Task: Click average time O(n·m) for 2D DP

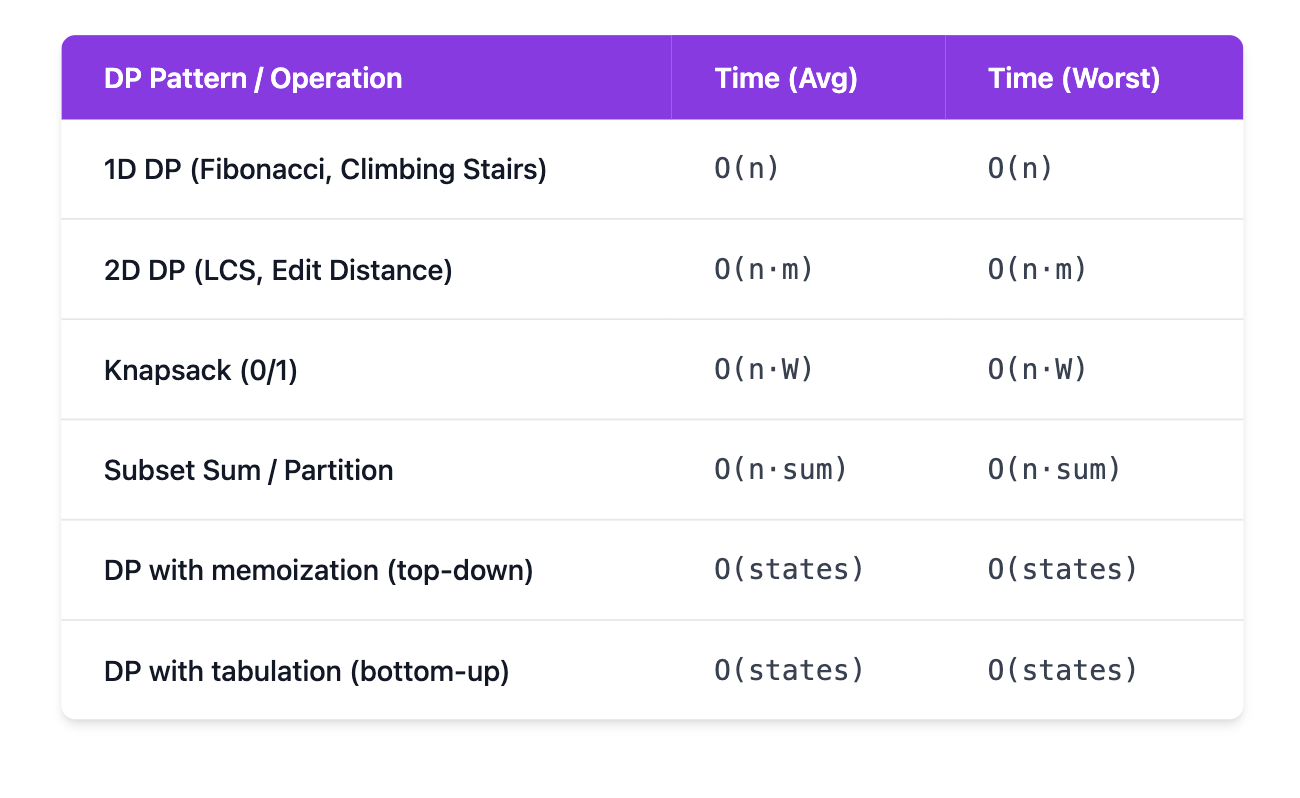Action: click(764, 269)
